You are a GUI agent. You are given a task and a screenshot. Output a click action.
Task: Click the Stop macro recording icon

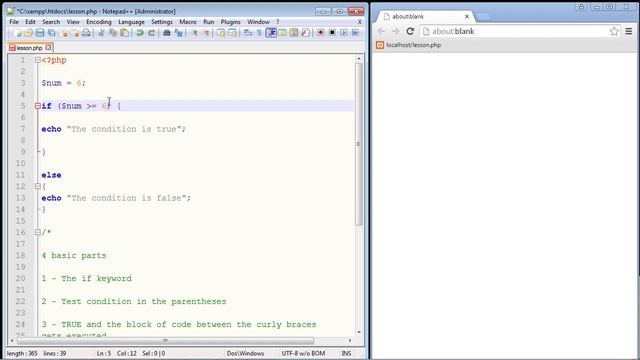tap(332, 33)
